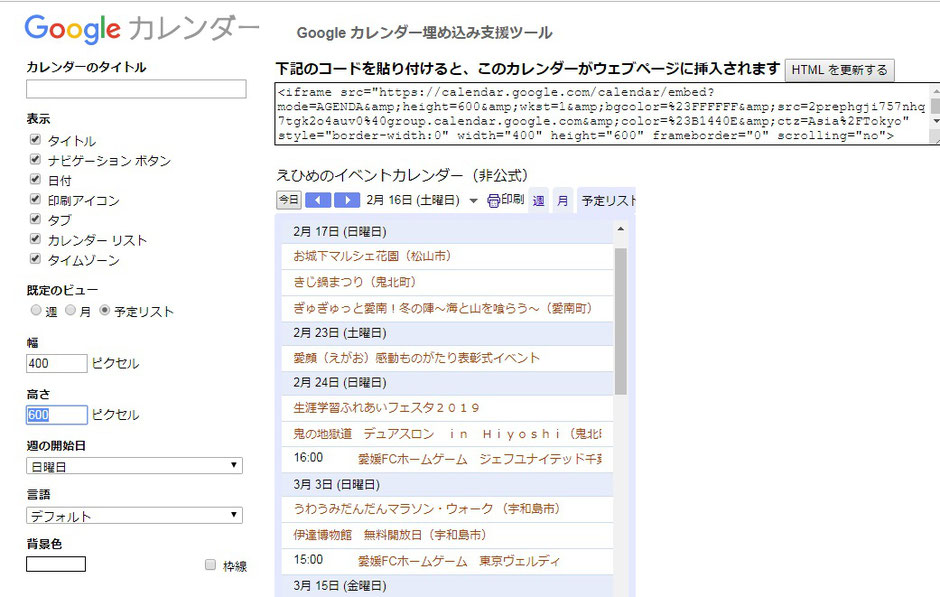Open うわうみだんだんマラソン・ウォーク event
Screen dimensions: 940x597
[x=427, y=509]
